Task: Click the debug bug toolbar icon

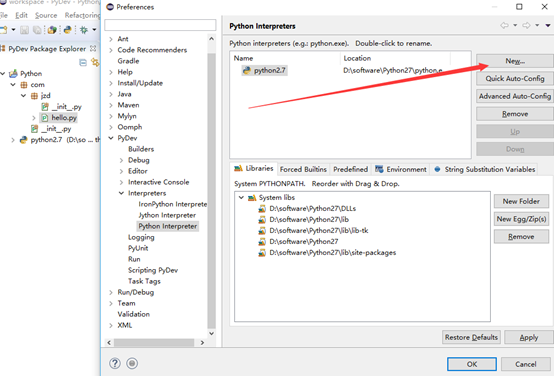Action: point(84,30)
